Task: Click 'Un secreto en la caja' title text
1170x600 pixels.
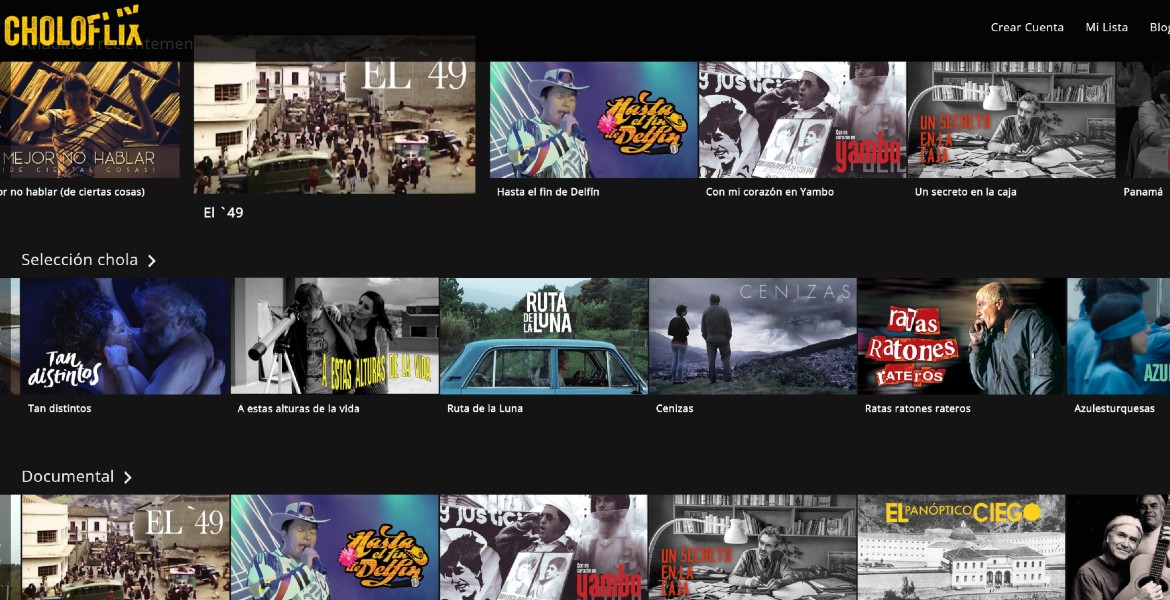Action: click(x=966, y=192)
